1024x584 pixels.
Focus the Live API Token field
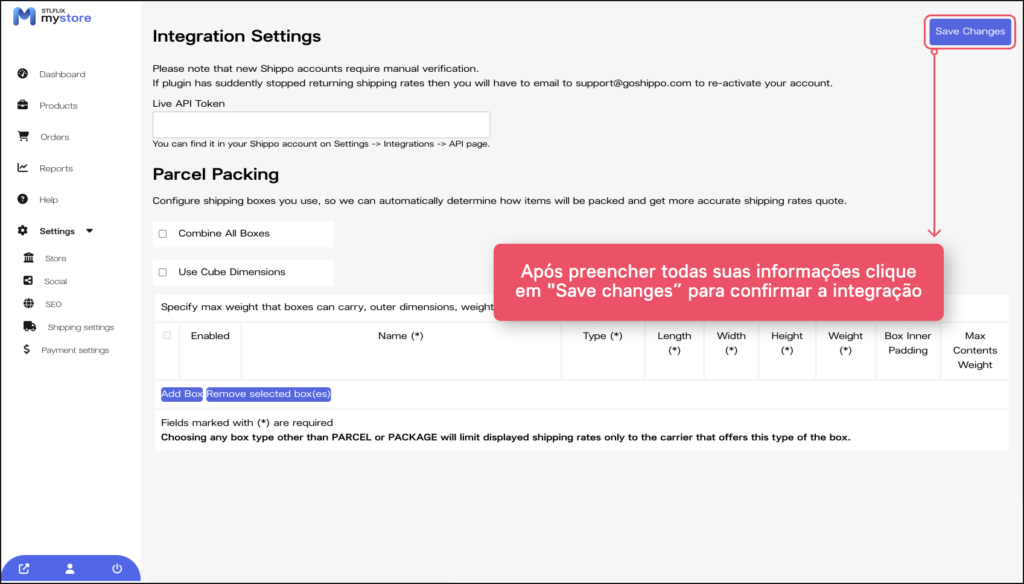point(321,125)
